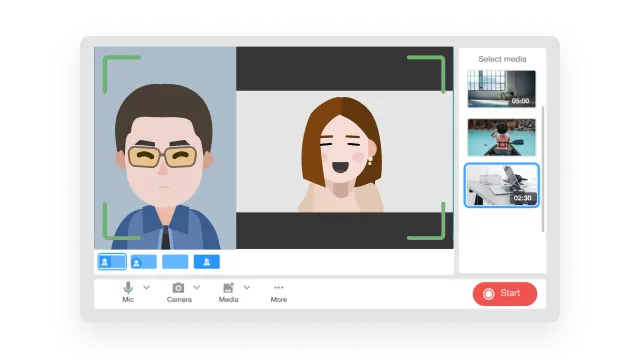
Task: Click the woman's video in the preview
Action: coord(344,151)
